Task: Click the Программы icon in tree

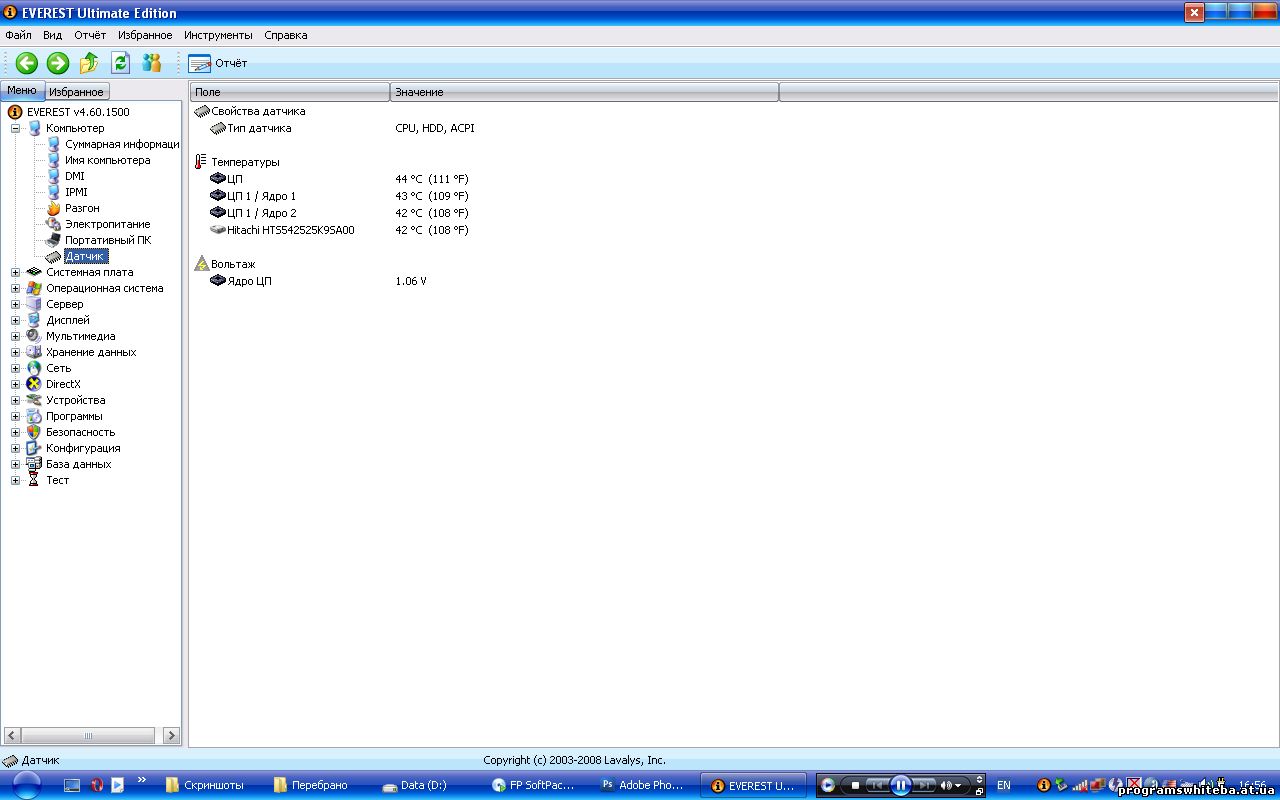Action: click(34, 416)
